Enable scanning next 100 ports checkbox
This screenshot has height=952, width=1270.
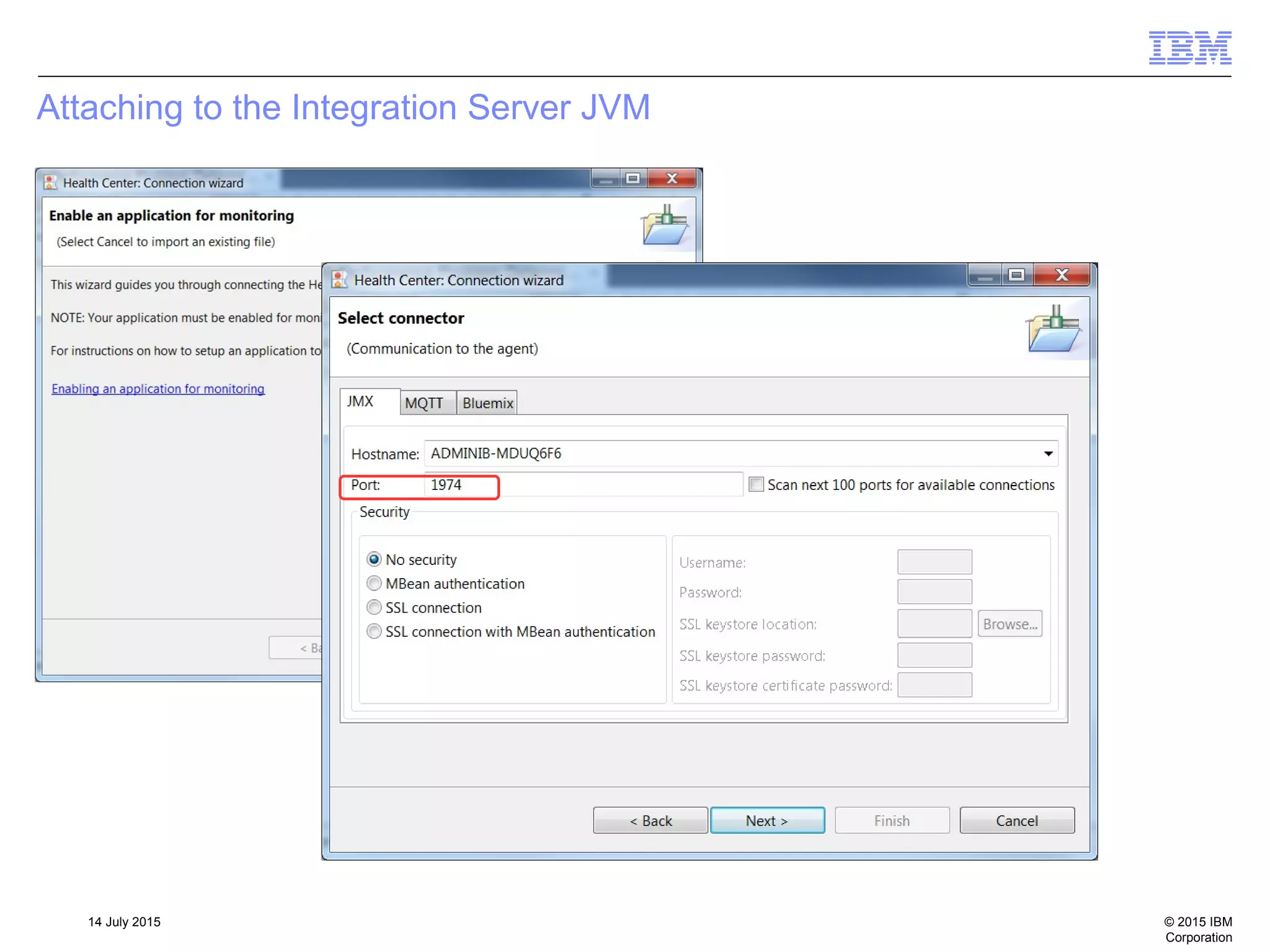point(756,484)
